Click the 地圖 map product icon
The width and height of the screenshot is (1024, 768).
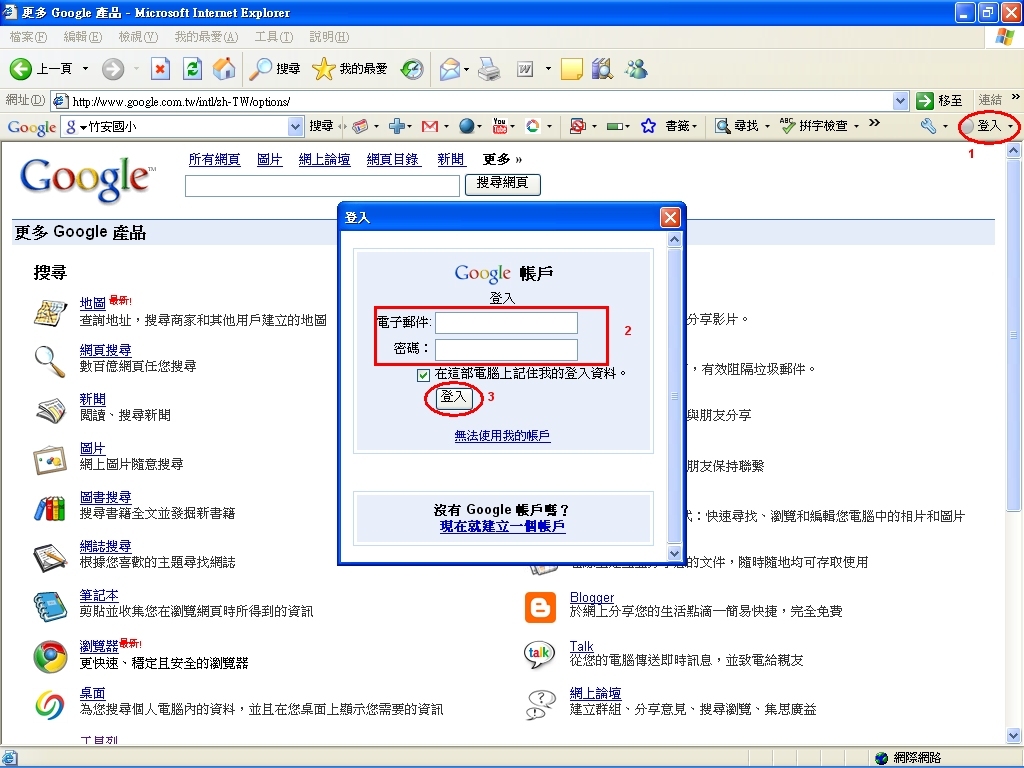pos(50,313)
